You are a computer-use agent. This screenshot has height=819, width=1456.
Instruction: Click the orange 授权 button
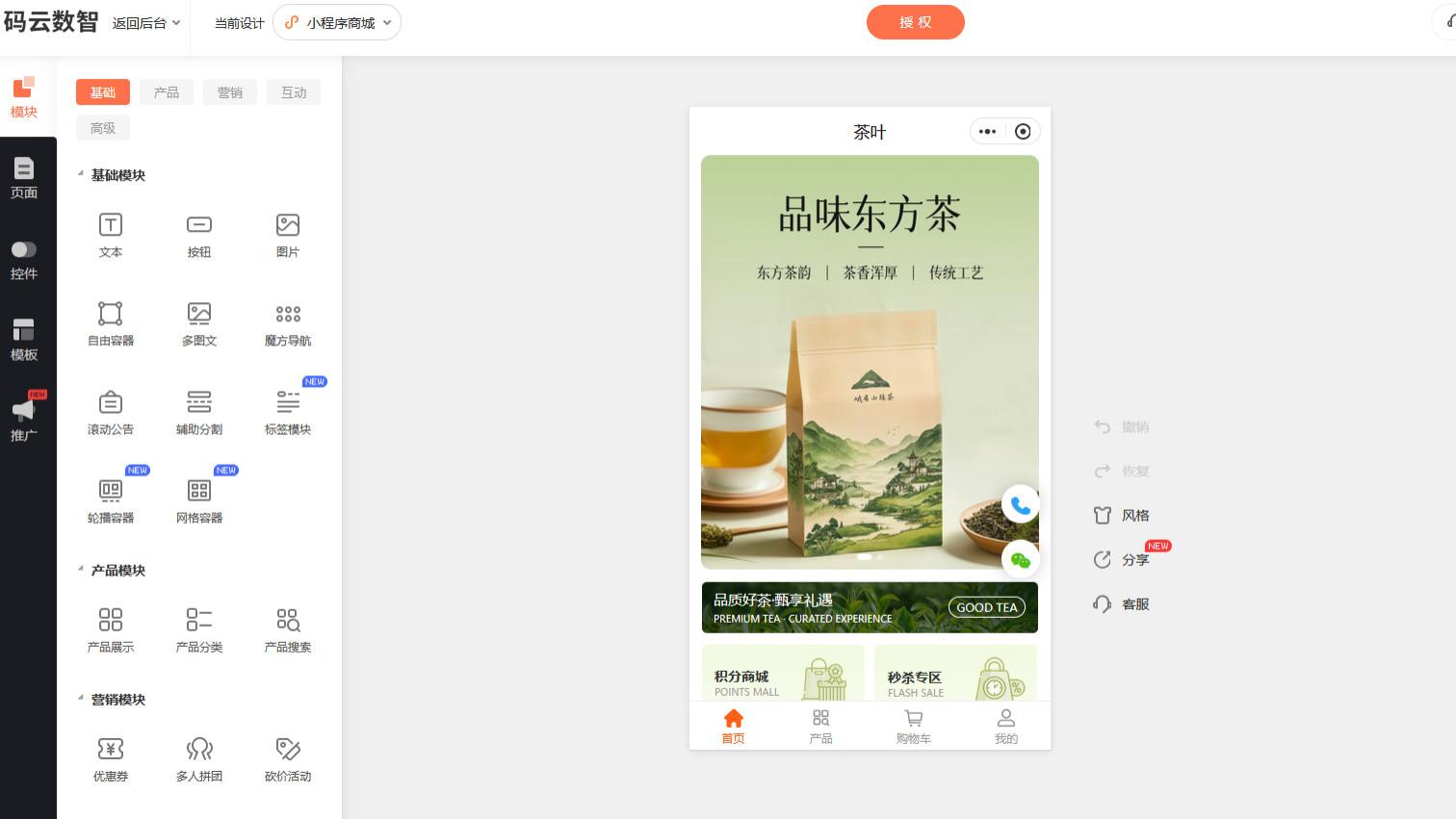[x=915, y=22]
